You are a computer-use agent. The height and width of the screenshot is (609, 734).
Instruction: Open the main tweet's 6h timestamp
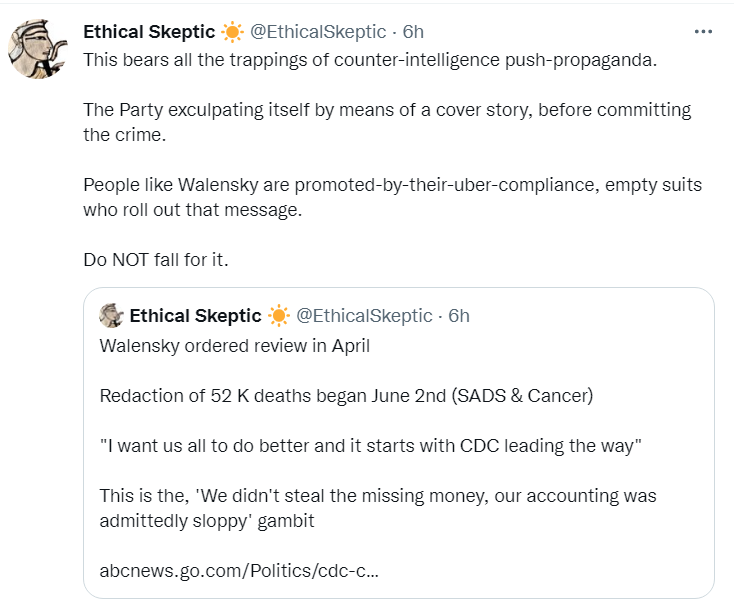[x=413, y=32]
